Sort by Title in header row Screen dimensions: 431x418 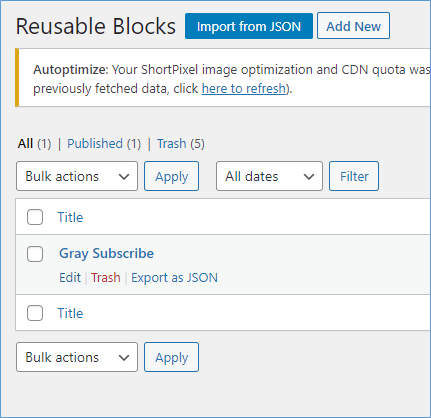(70, 217)
